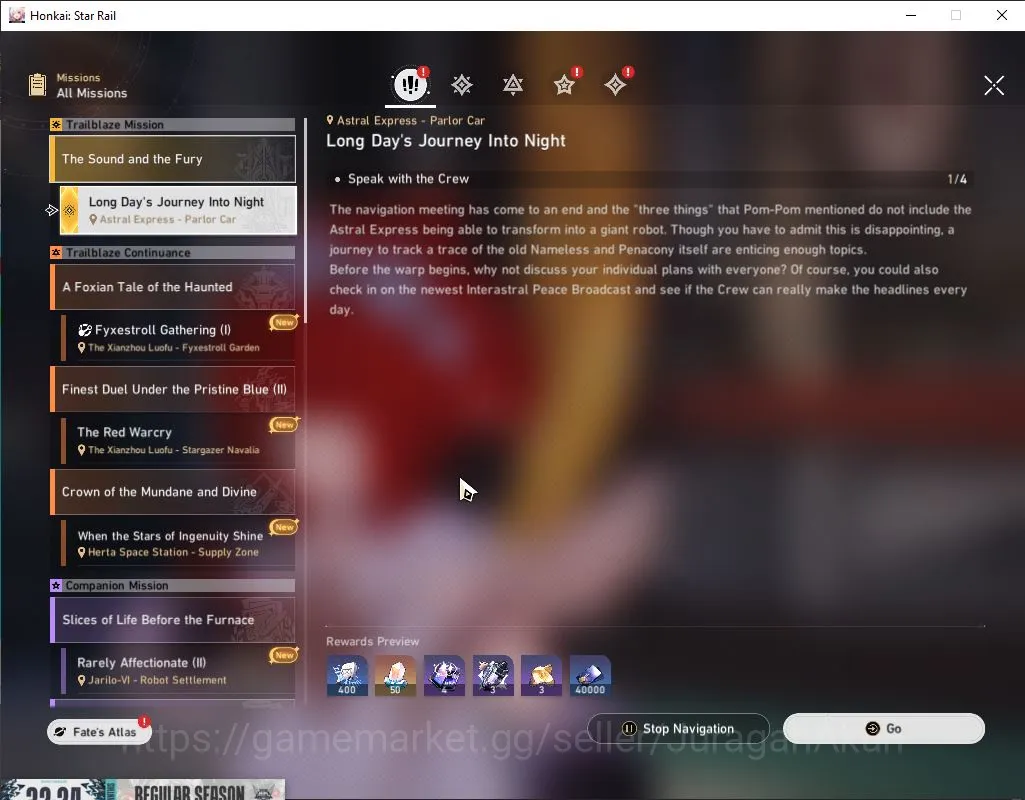Click Stop Navigation button

tap(679, 728)
